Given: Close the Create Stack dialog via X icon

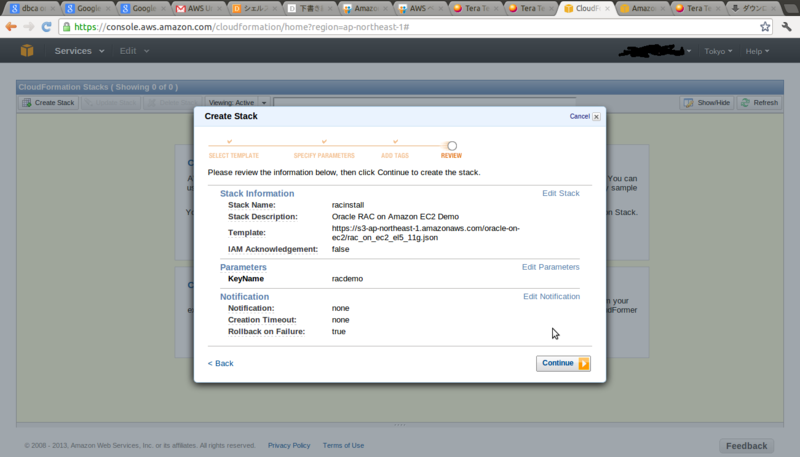Looking at the screenshot, I should pos(596,116).
